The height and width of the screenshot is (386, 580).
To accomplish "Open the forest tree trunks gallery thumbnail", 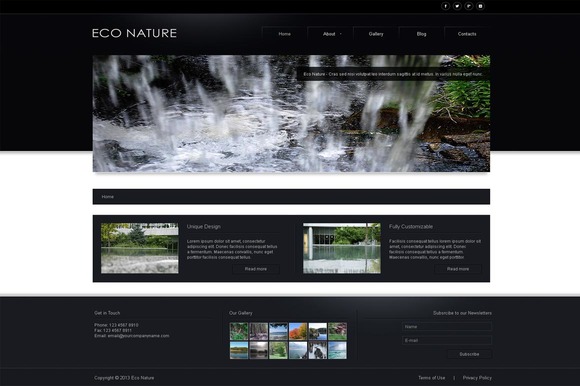I will coord(259,331).
